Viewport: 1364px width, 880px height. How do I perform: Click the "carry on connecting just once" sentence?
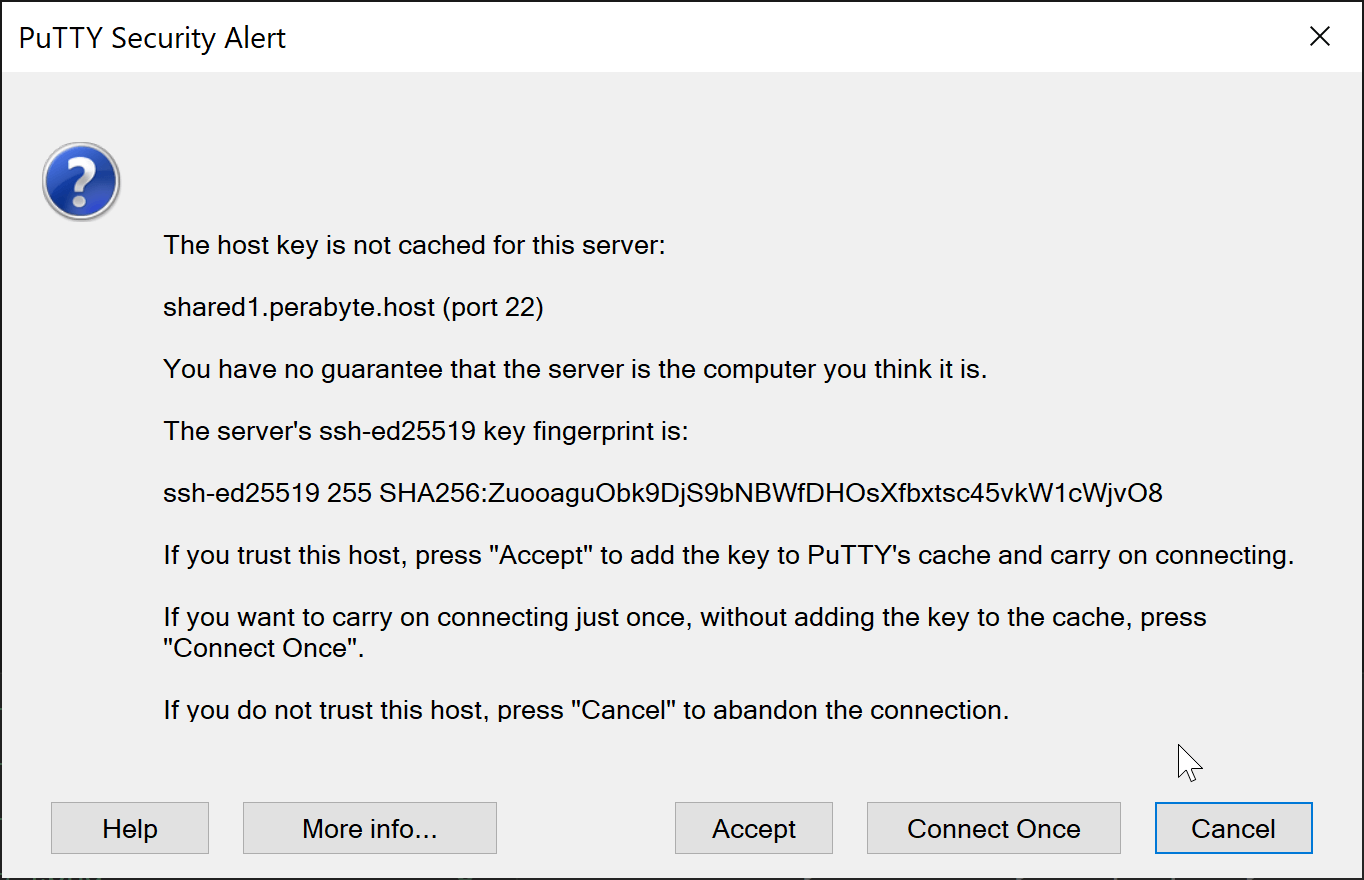684,617
